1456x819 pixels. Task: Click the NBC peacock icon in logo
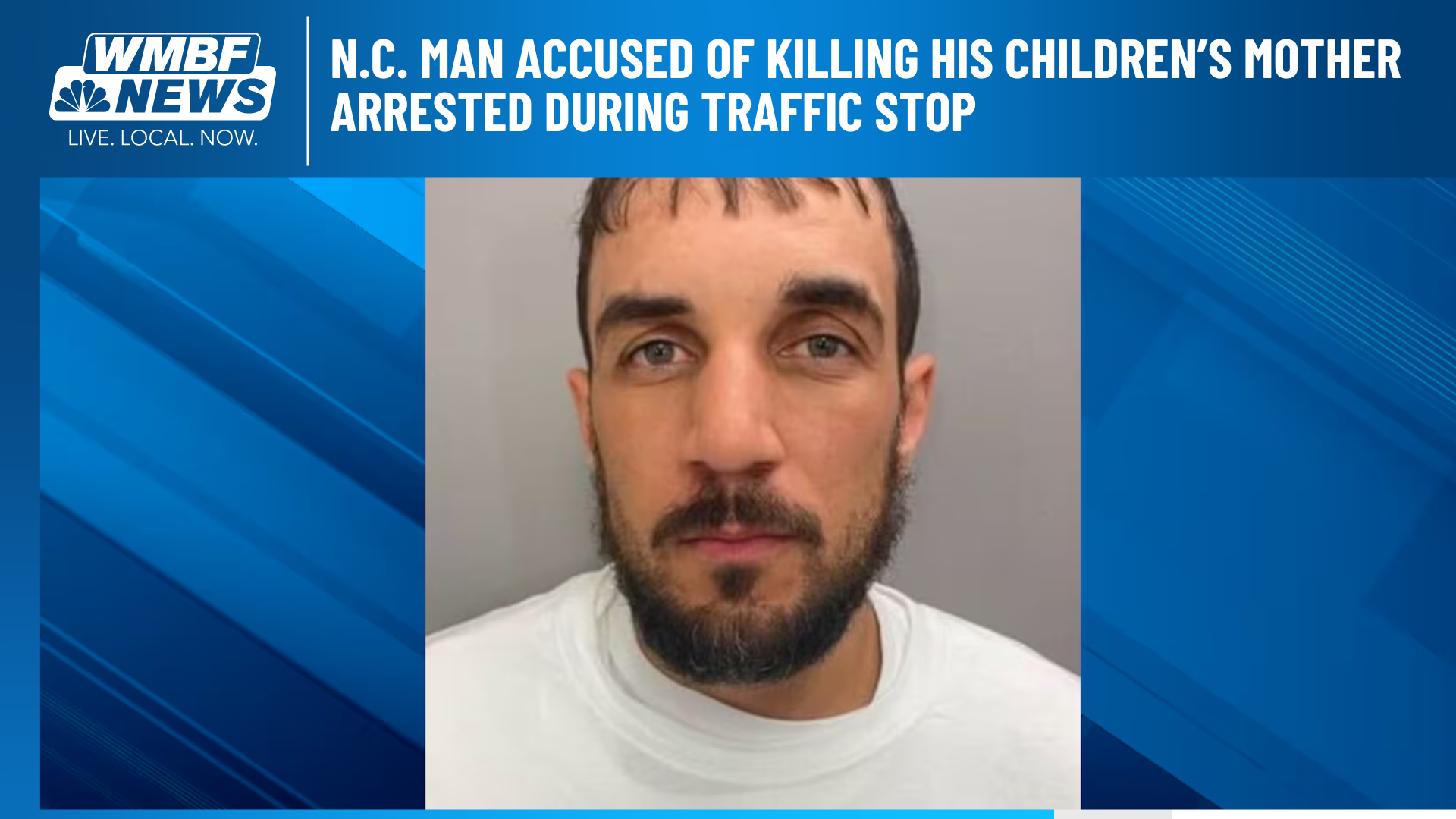point(83,96)
